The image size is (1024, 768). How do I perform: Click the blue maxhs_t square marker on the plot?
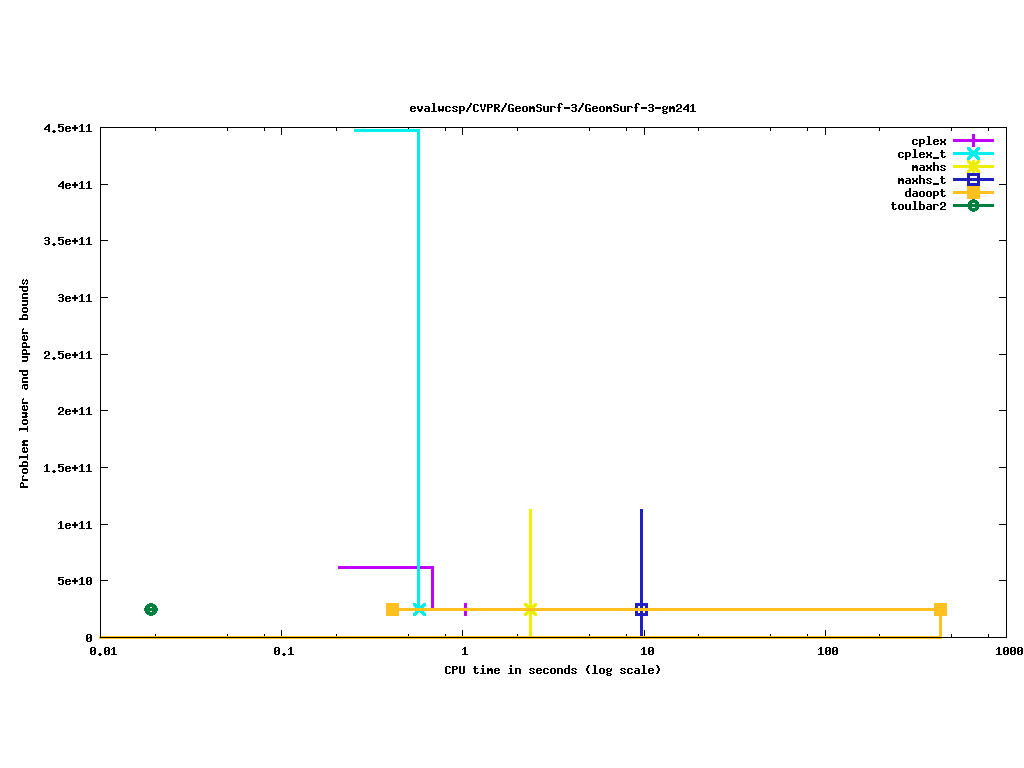tap(641, 609)
